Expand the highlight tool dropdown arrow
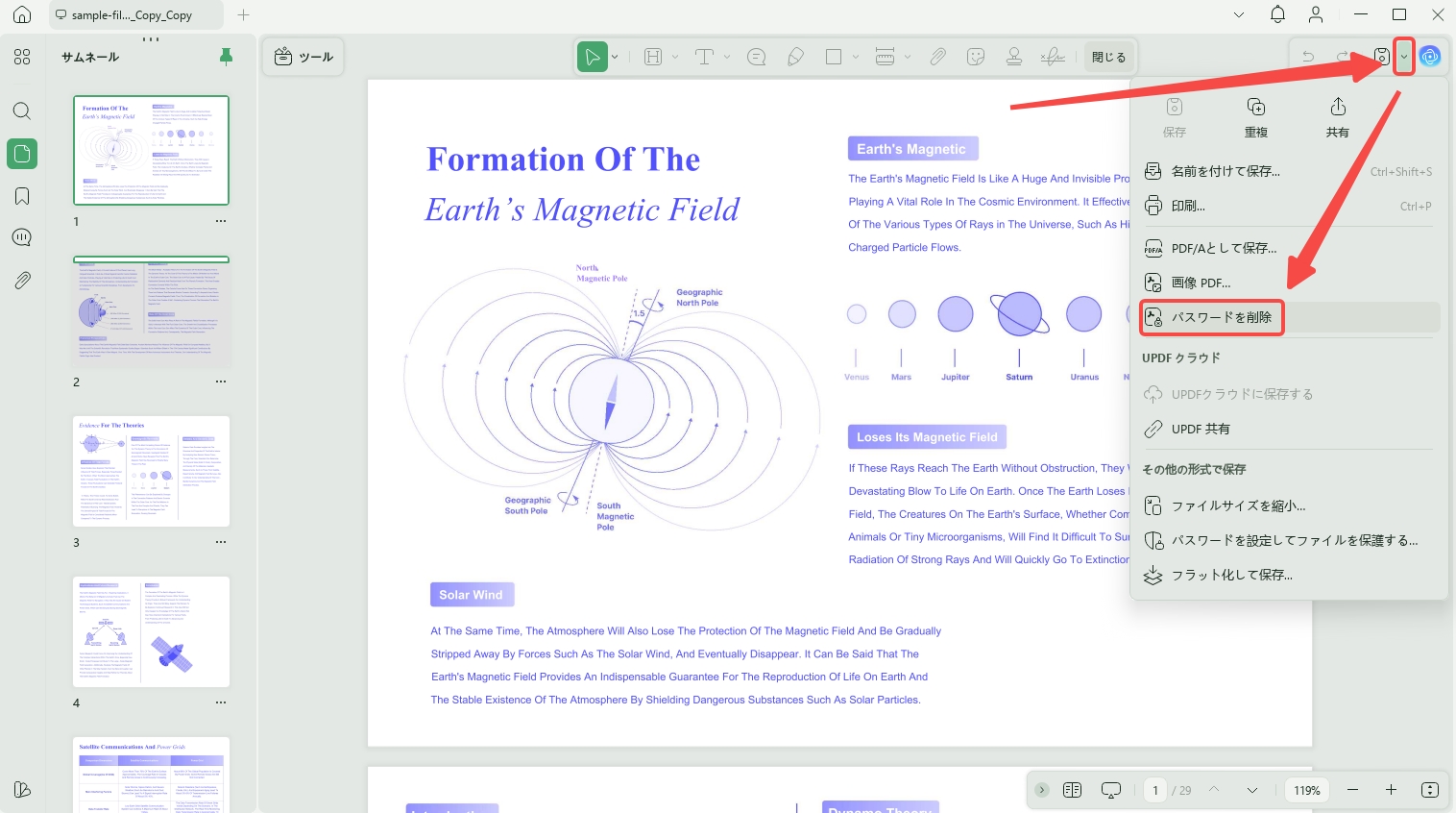This screenshot has height=813, width=1456. (x=675, y=57)
